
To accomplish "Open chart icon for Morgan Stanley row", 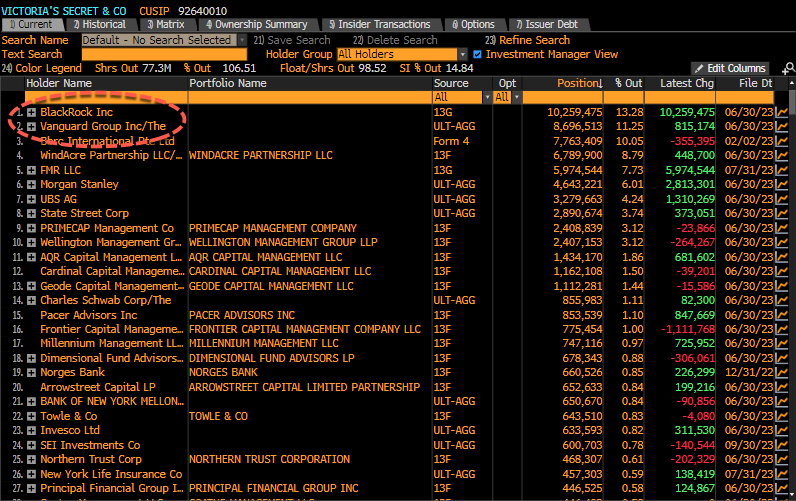I will tap(781, 184).
